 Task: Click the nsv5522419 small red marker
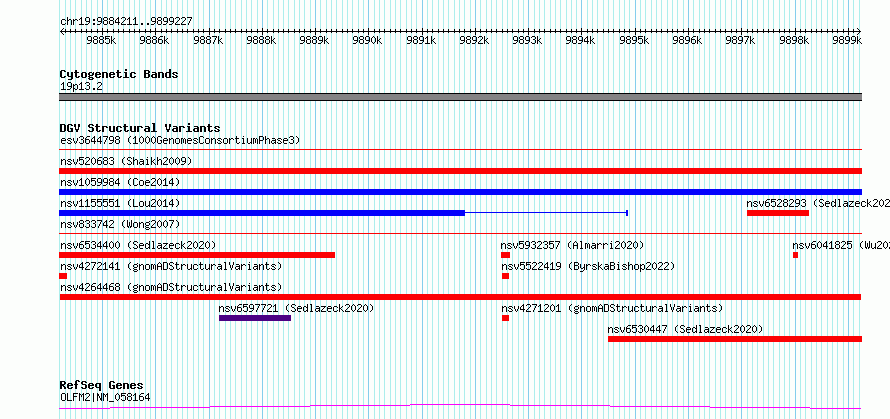(505, 276)
